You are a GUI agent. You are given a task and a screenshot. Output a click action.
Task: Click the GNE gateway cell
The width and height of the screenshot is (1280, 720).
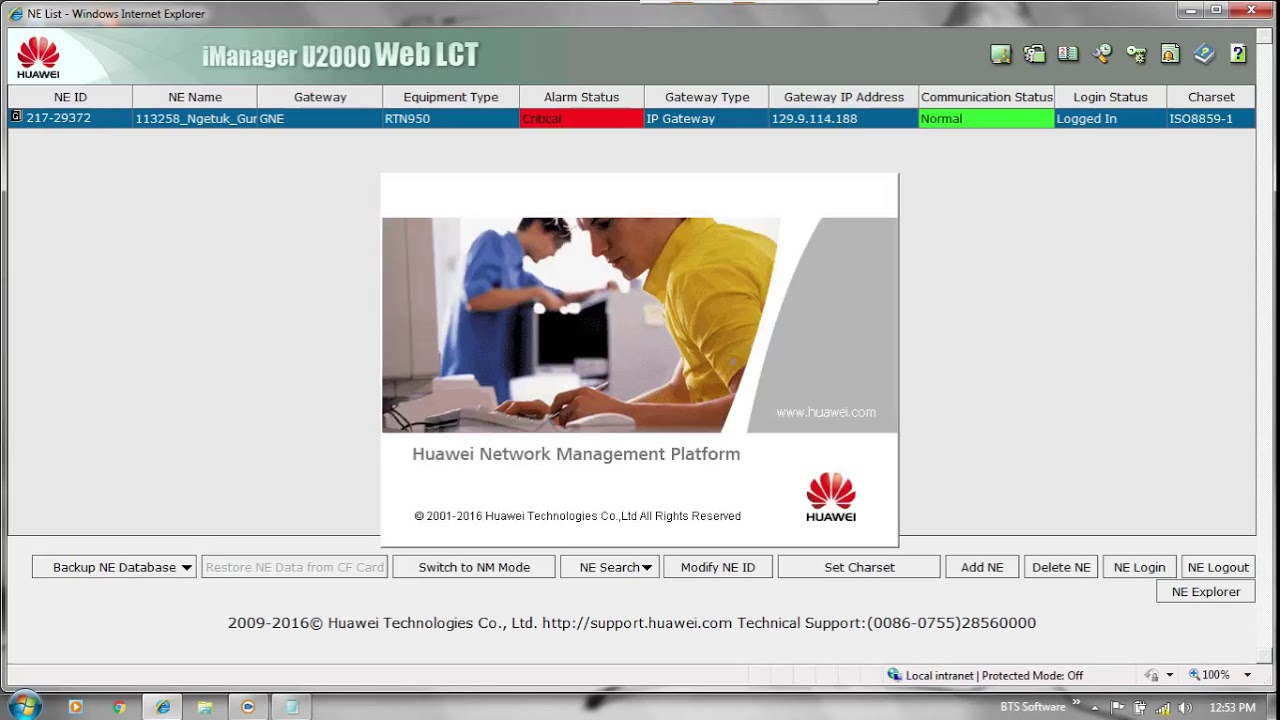point(320,118)
